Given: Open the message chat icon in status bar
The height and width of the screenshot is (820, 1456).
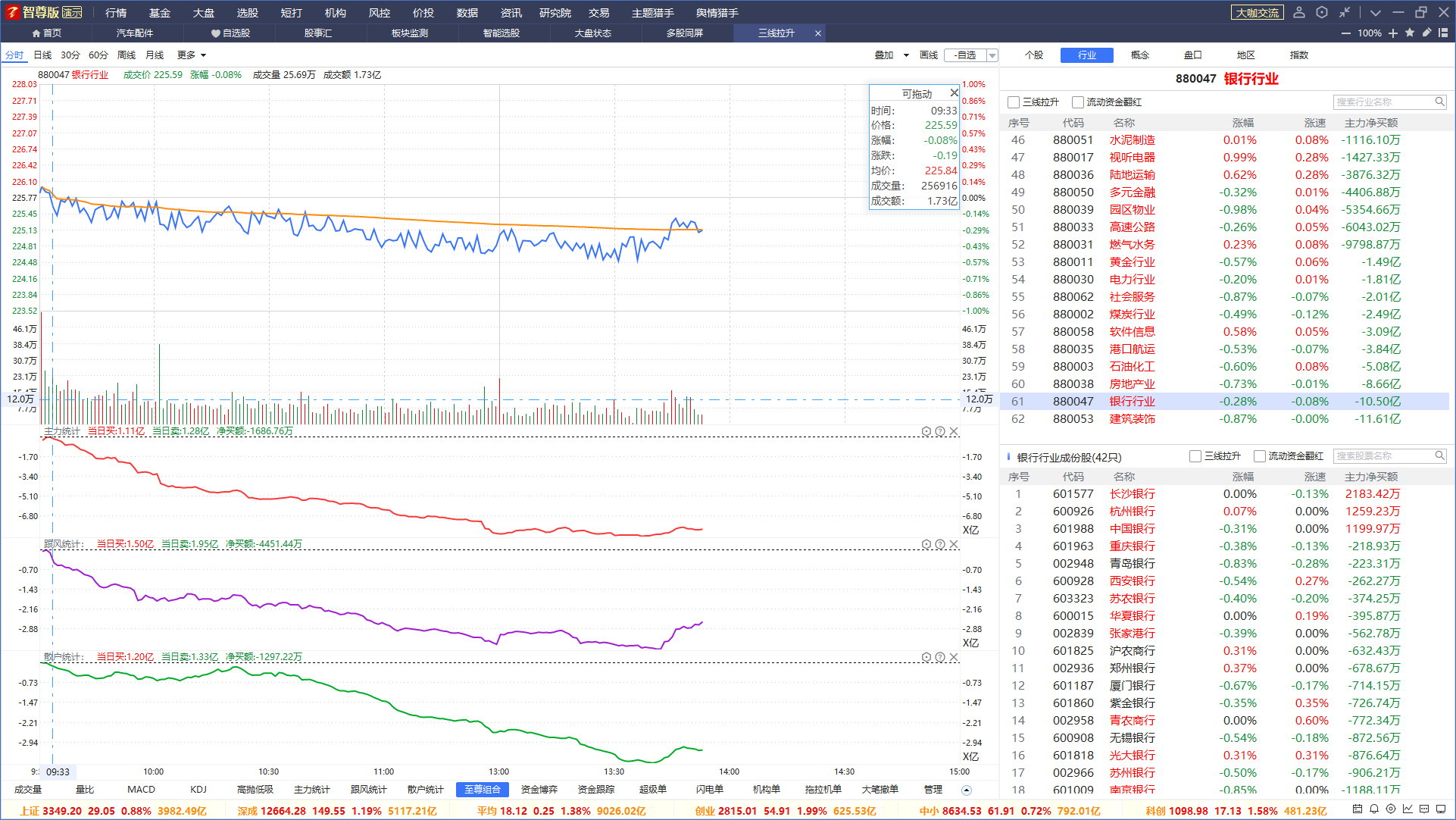Looking at the screenshot, I should click(x=1424, y=809).
